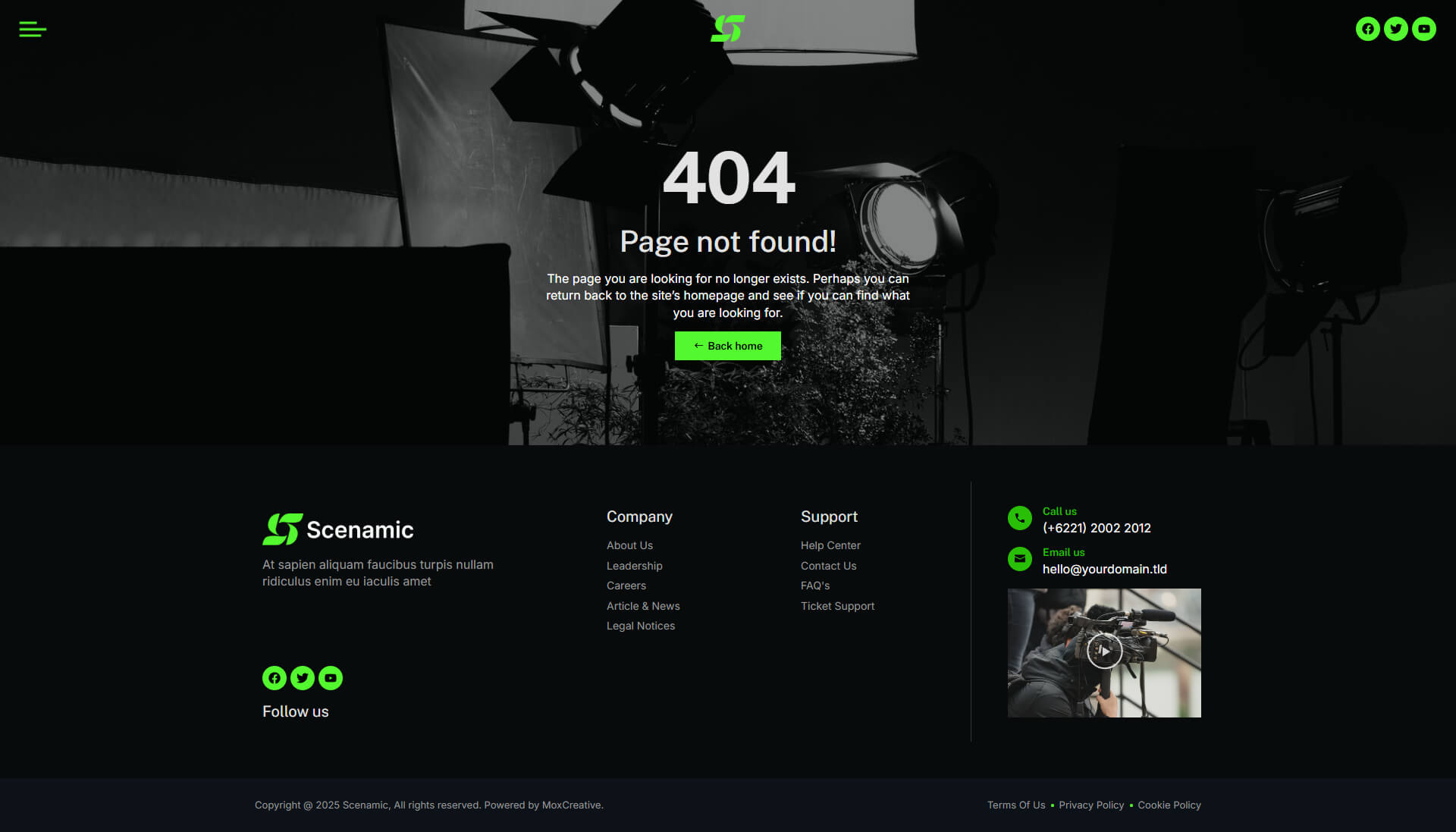Open the Contact Us link
The image size is (1456, 832).
[x=828, y=566]
